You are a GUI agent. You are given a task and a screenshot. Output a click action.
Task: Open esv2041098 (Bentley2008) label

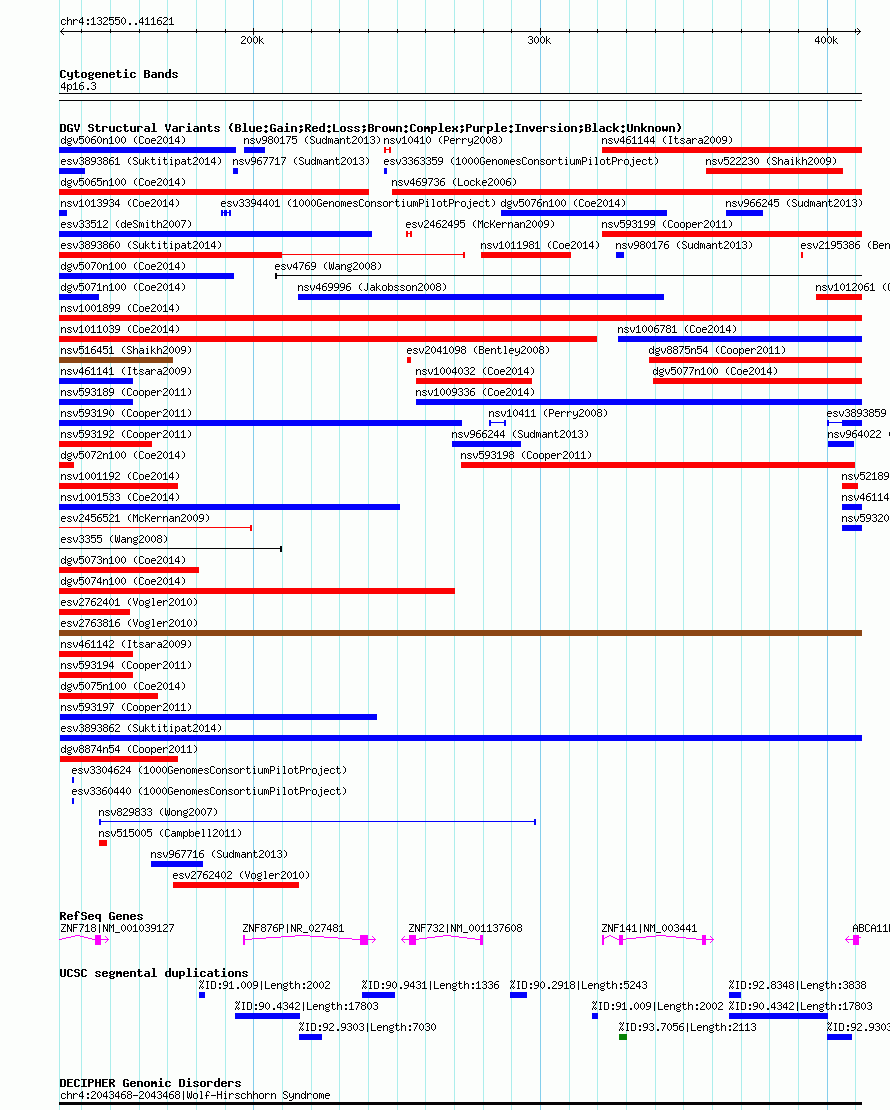[478, 350]
